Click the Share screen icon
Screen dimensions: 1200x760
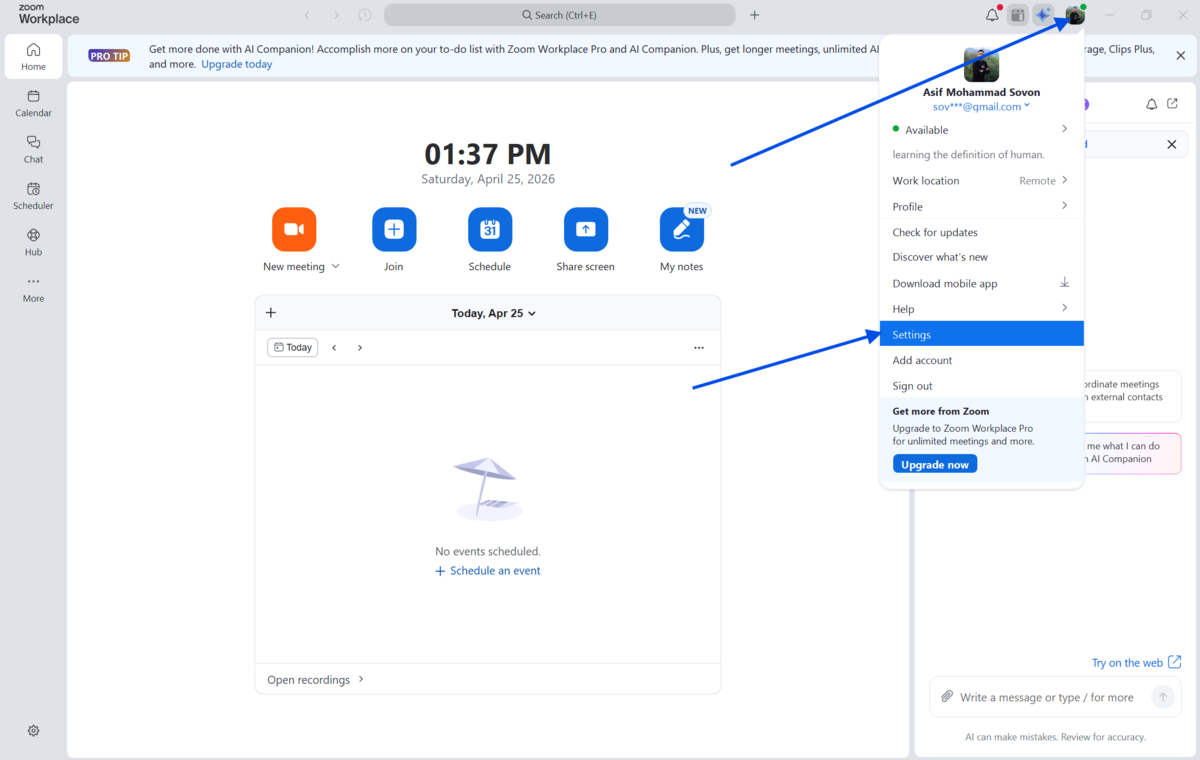[586, 230]
